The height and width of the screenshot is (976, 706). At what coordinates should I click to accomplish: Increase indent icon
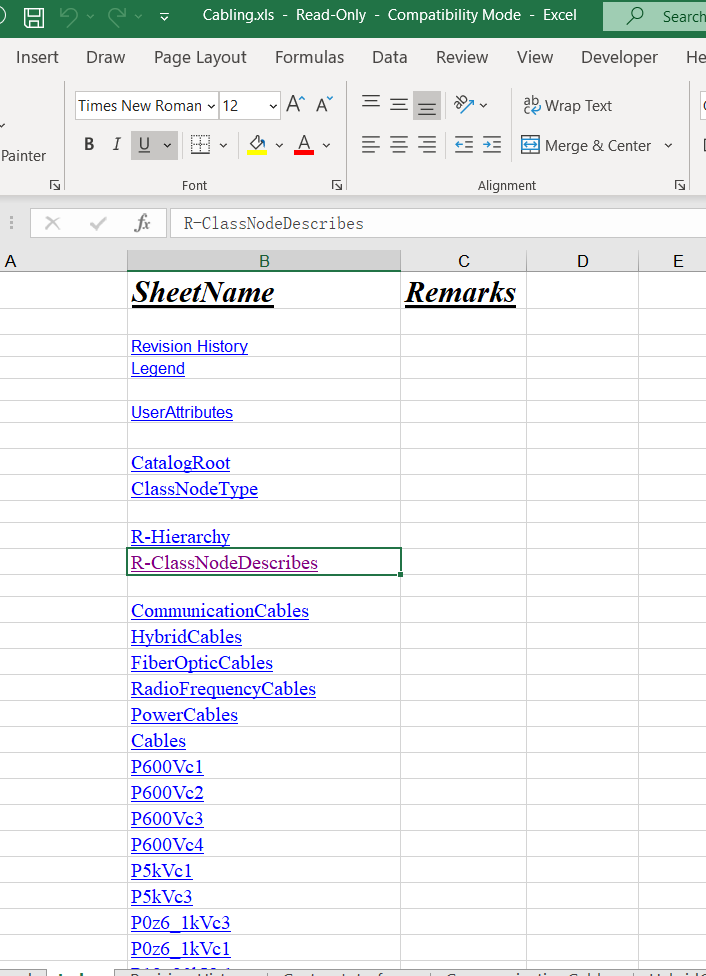pyautogui.click(x=492, y=145)
